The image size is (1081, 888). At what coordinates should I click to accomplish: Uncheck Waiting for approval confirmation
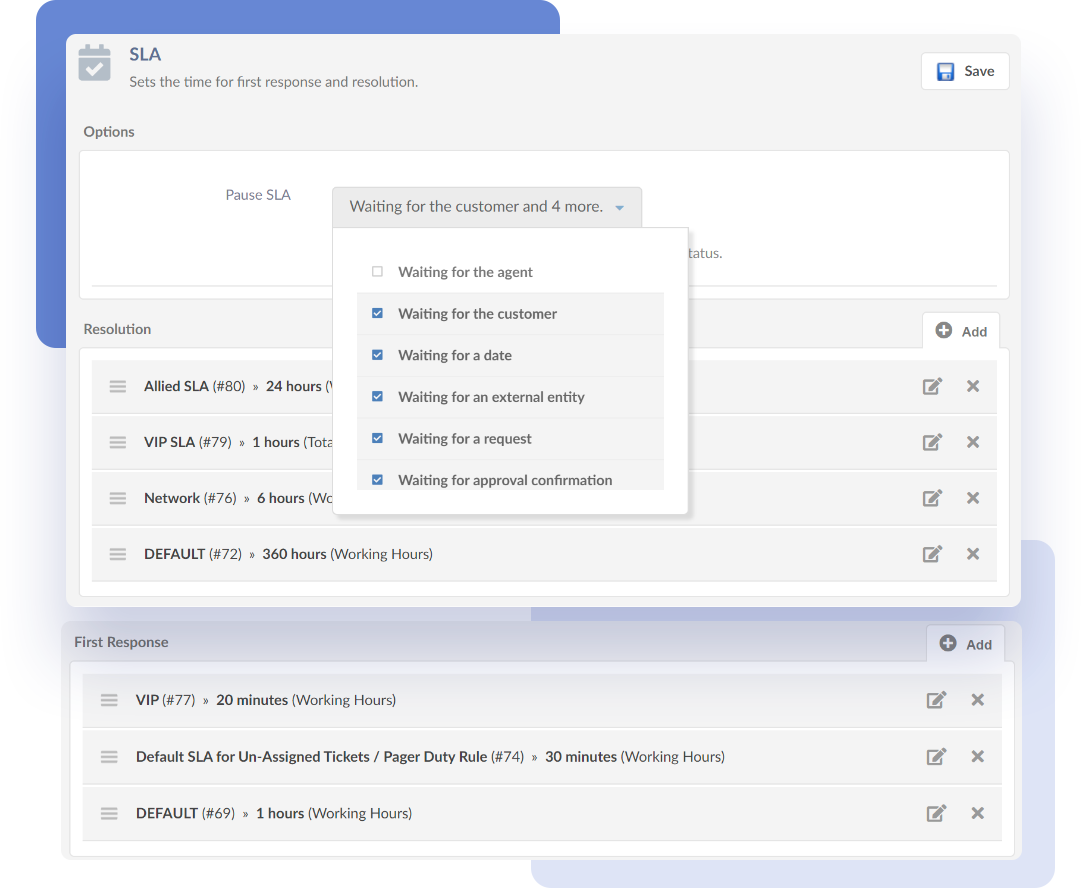(377, 479)
